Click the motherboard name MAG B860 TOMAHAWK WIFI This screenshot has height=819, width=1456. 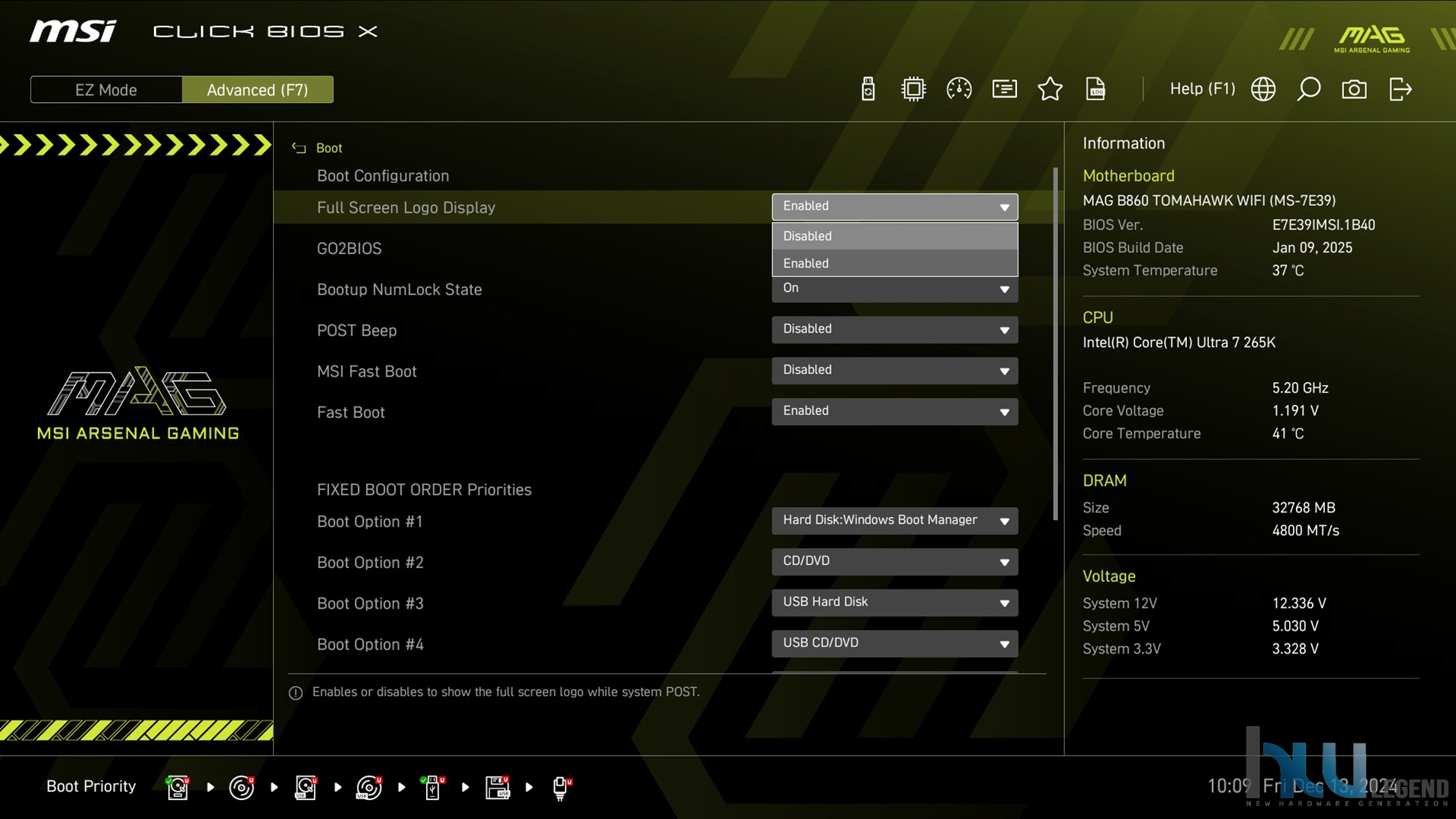click(1209, 201)
